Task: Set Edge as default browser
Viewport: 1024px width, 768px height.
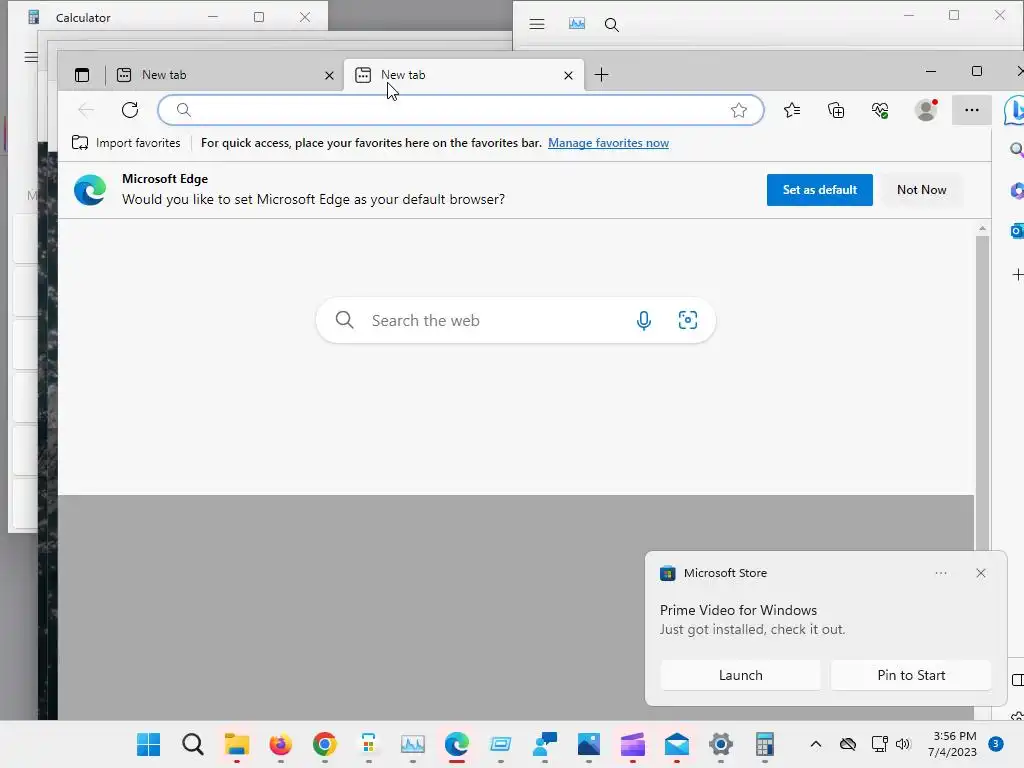Action: tap(820, 190)
